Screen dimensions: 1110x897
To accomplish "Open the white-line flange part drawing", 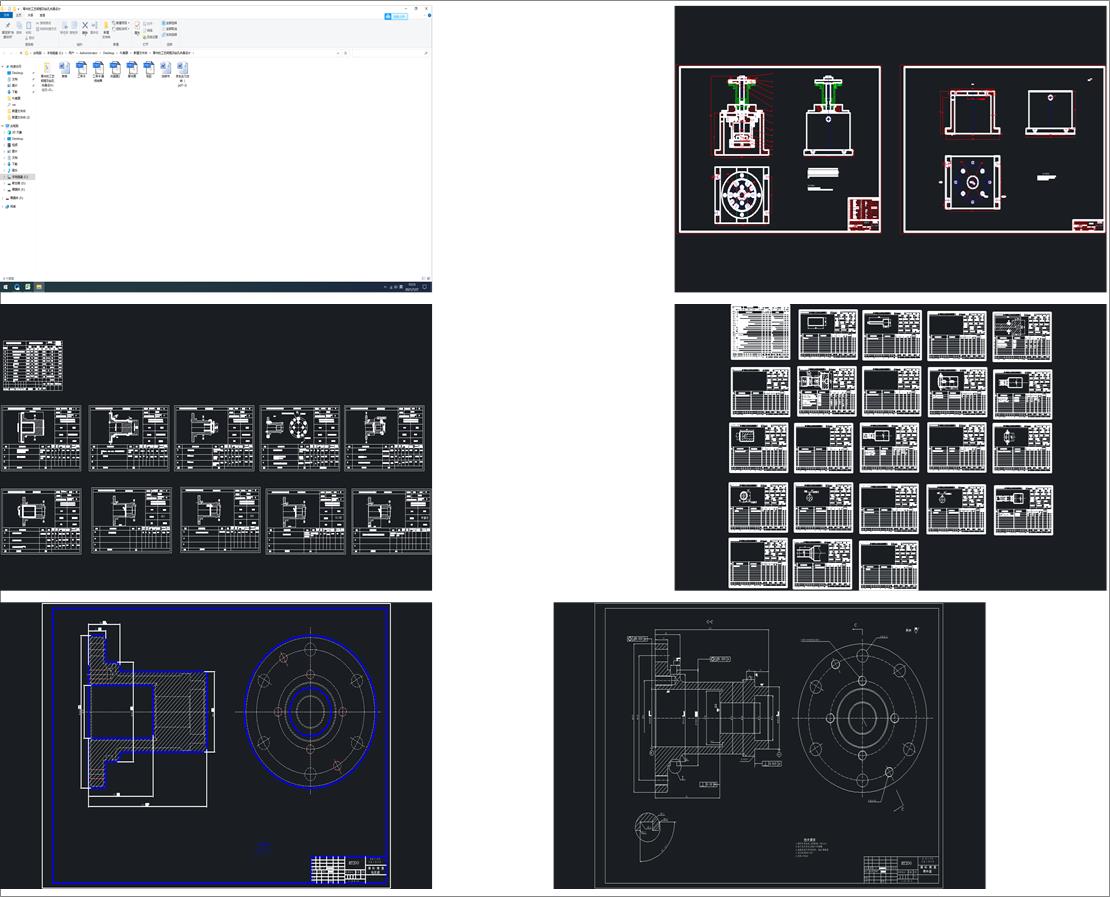I will click(769, 745).
